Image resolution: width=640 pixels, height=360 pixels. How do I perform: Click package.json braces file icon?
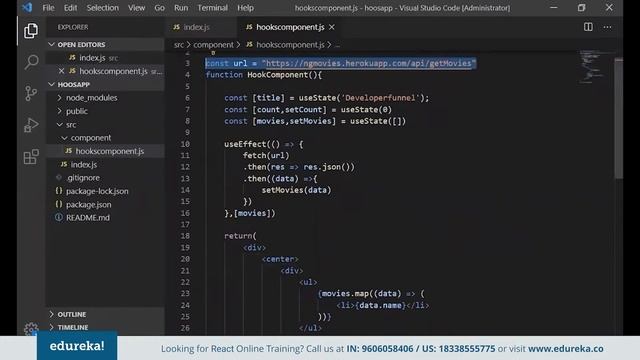(x=59, y=204)
